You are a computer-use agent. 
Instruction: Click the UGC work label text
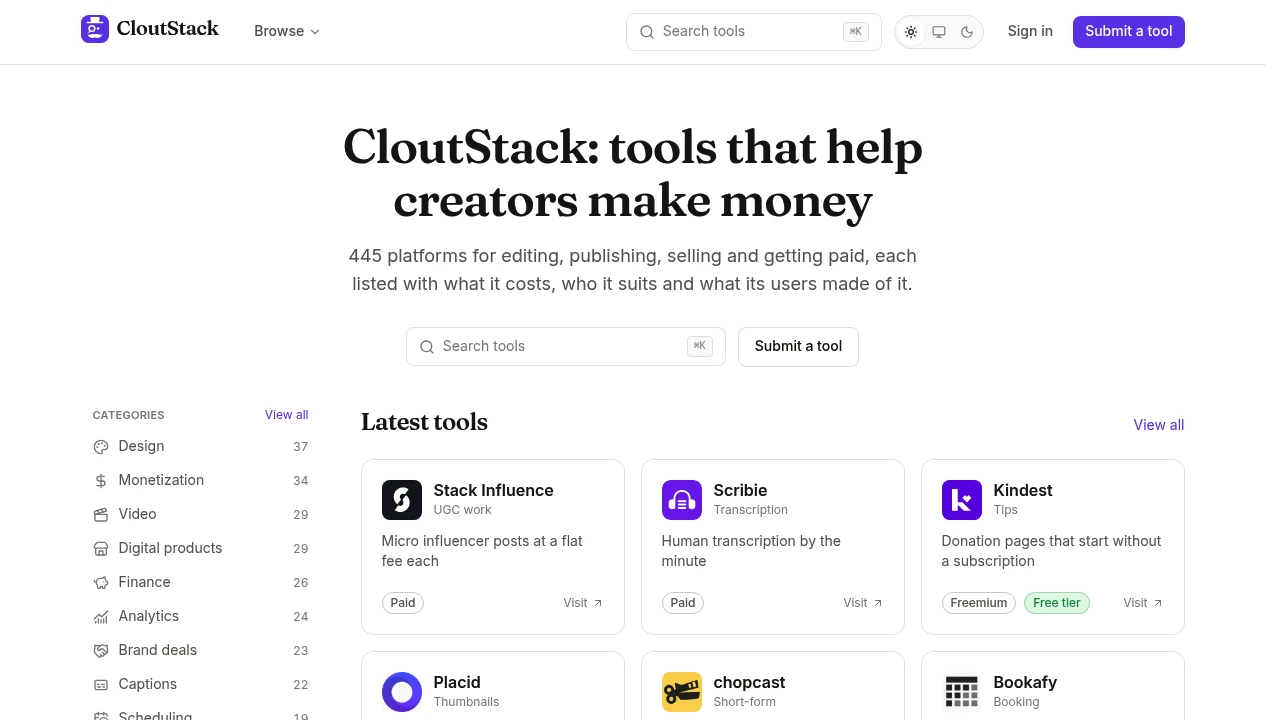point(462,510)
